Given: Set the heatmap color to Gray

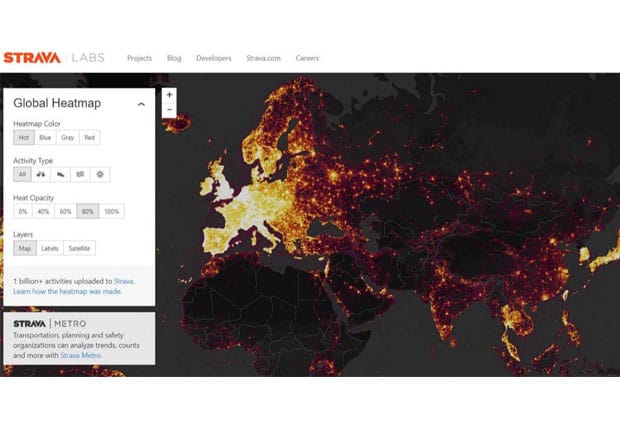Looking at the screenshot, I should click(x=68, y=138).
